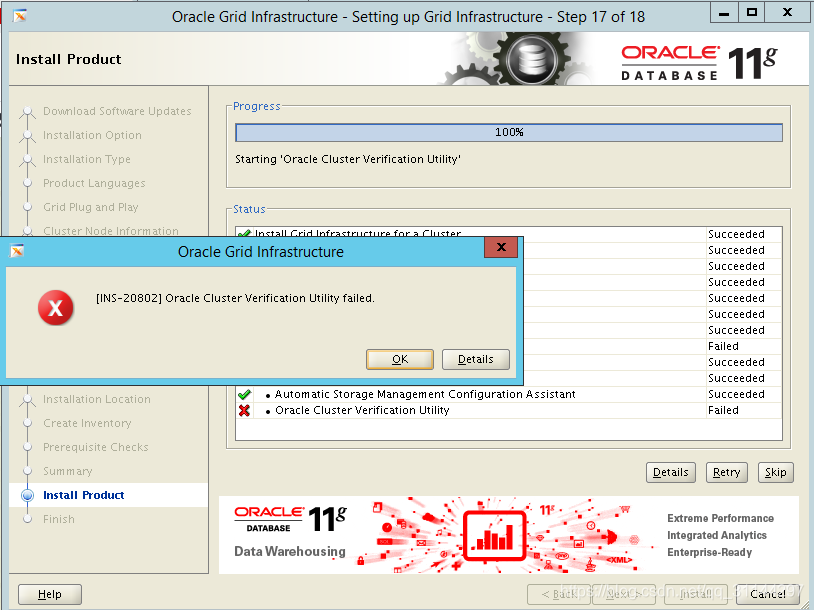Minimize the installer window
Screen dimensions: 814x610
[x=724, y=14]
